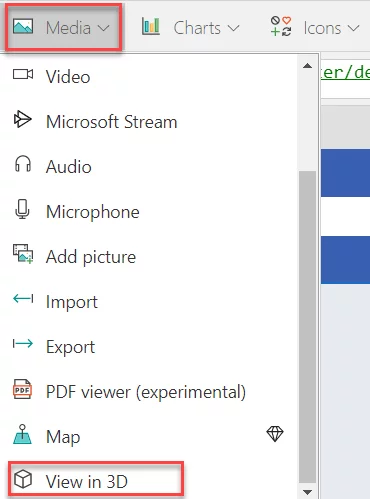Click the PDF viewer icon
The height and width of the screenshot is (499, 370).
pos(22,389)
